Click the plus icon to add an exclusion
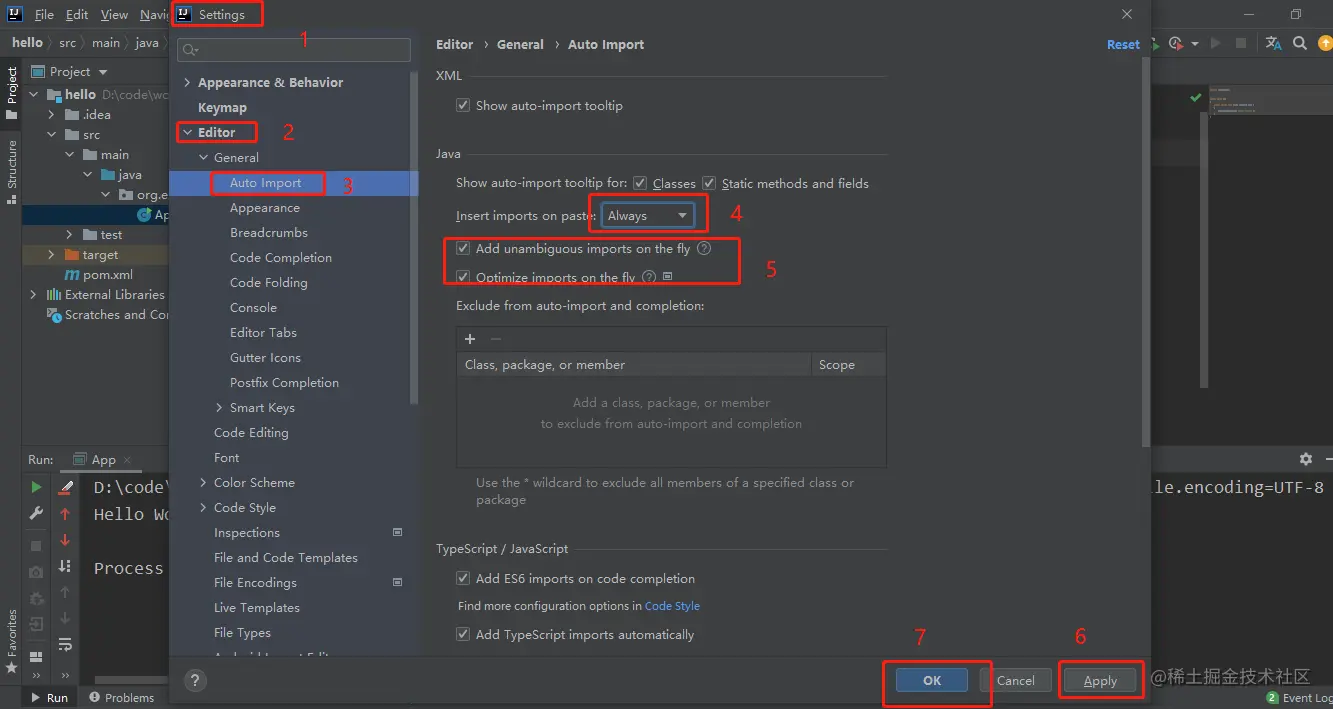 (470, 339)
